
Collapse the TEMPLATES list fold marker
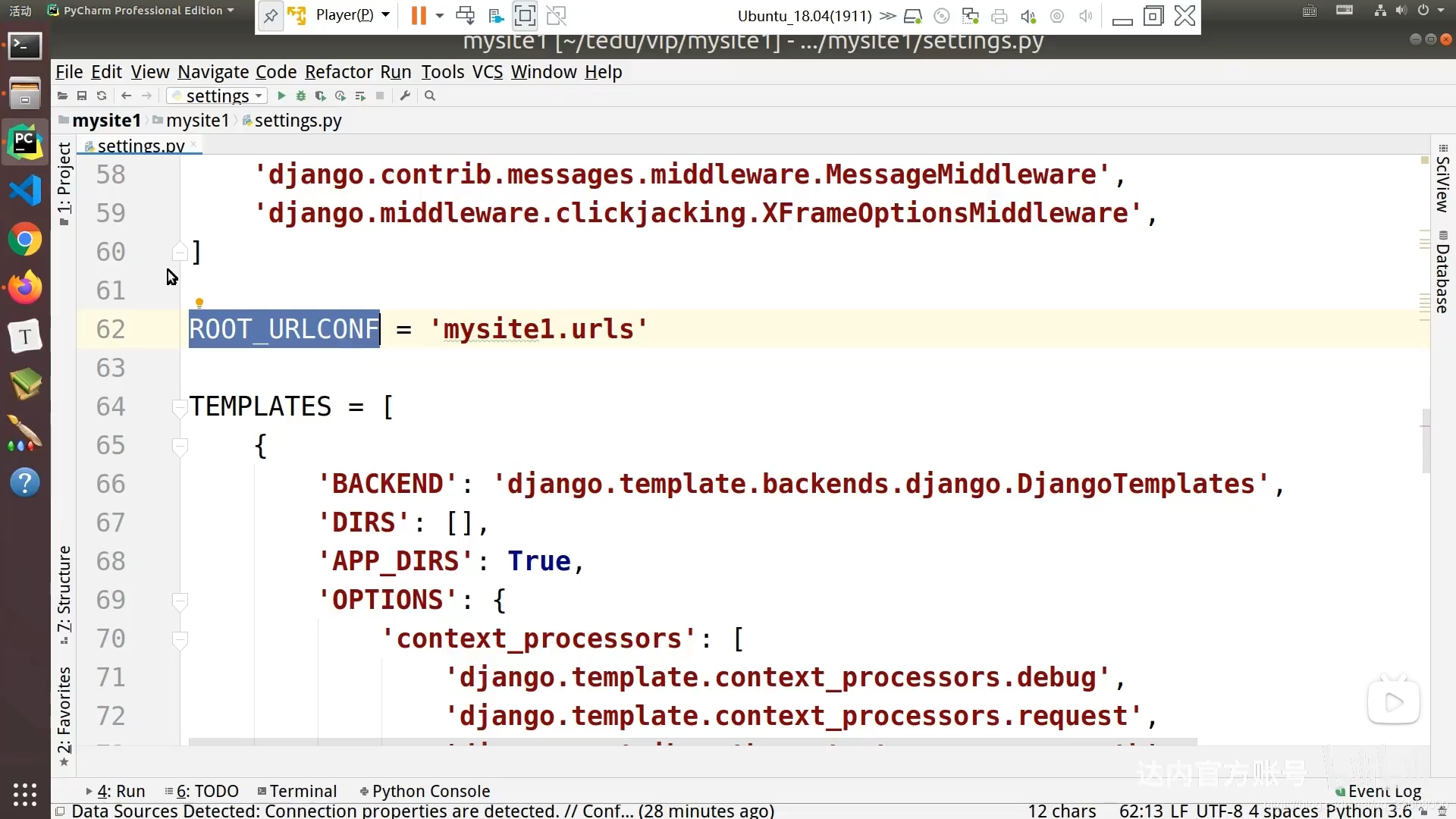[180, 407]
